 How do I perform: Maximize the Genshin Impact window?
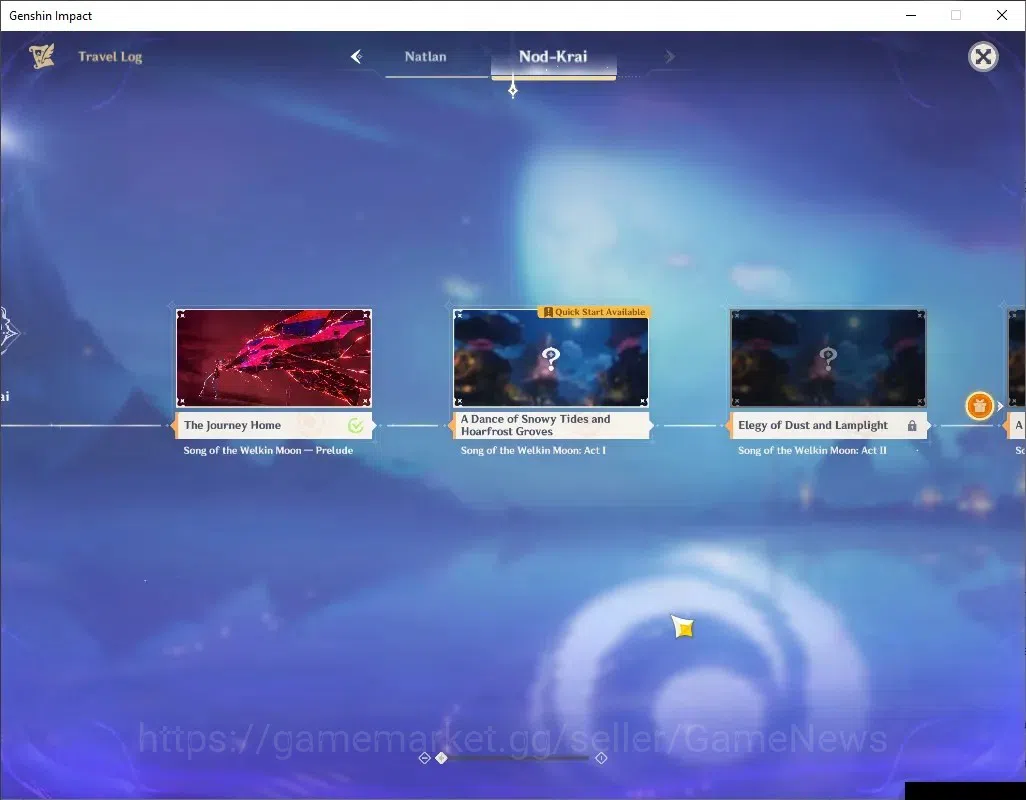[x=956, y=15]
